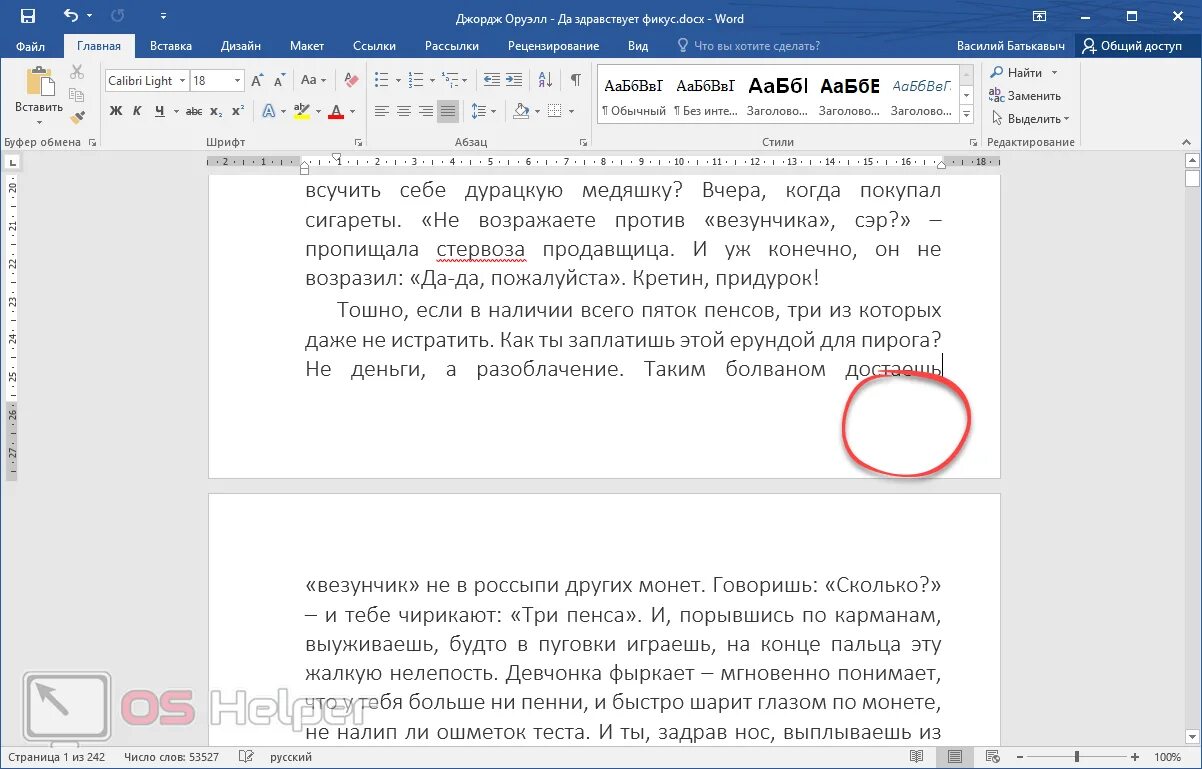Open the Change Case (Aa) dropdown
The height and width of the screenshot is (769, 1202).
pos(314,81)
